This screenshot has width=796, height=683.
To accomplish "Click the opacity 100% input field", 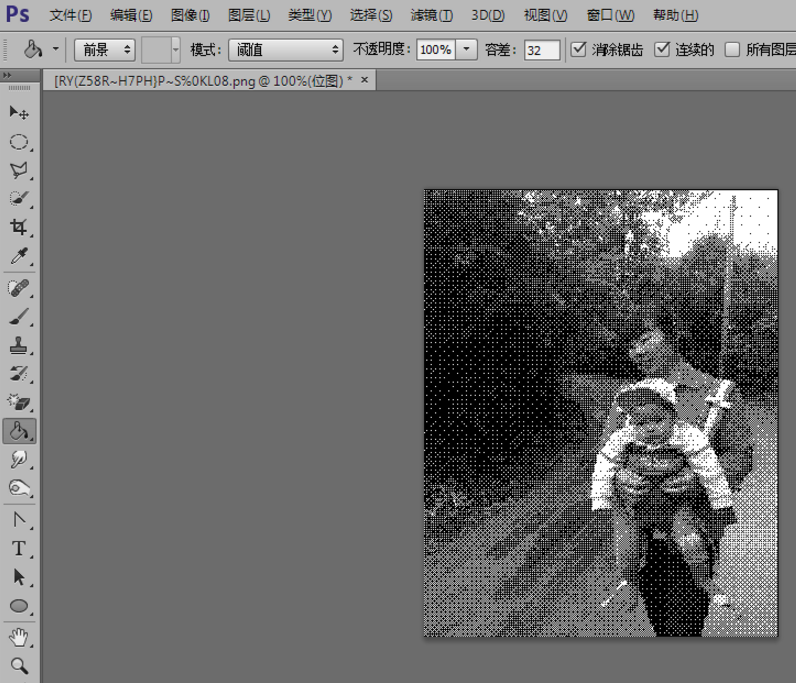I will click(436, 50).
